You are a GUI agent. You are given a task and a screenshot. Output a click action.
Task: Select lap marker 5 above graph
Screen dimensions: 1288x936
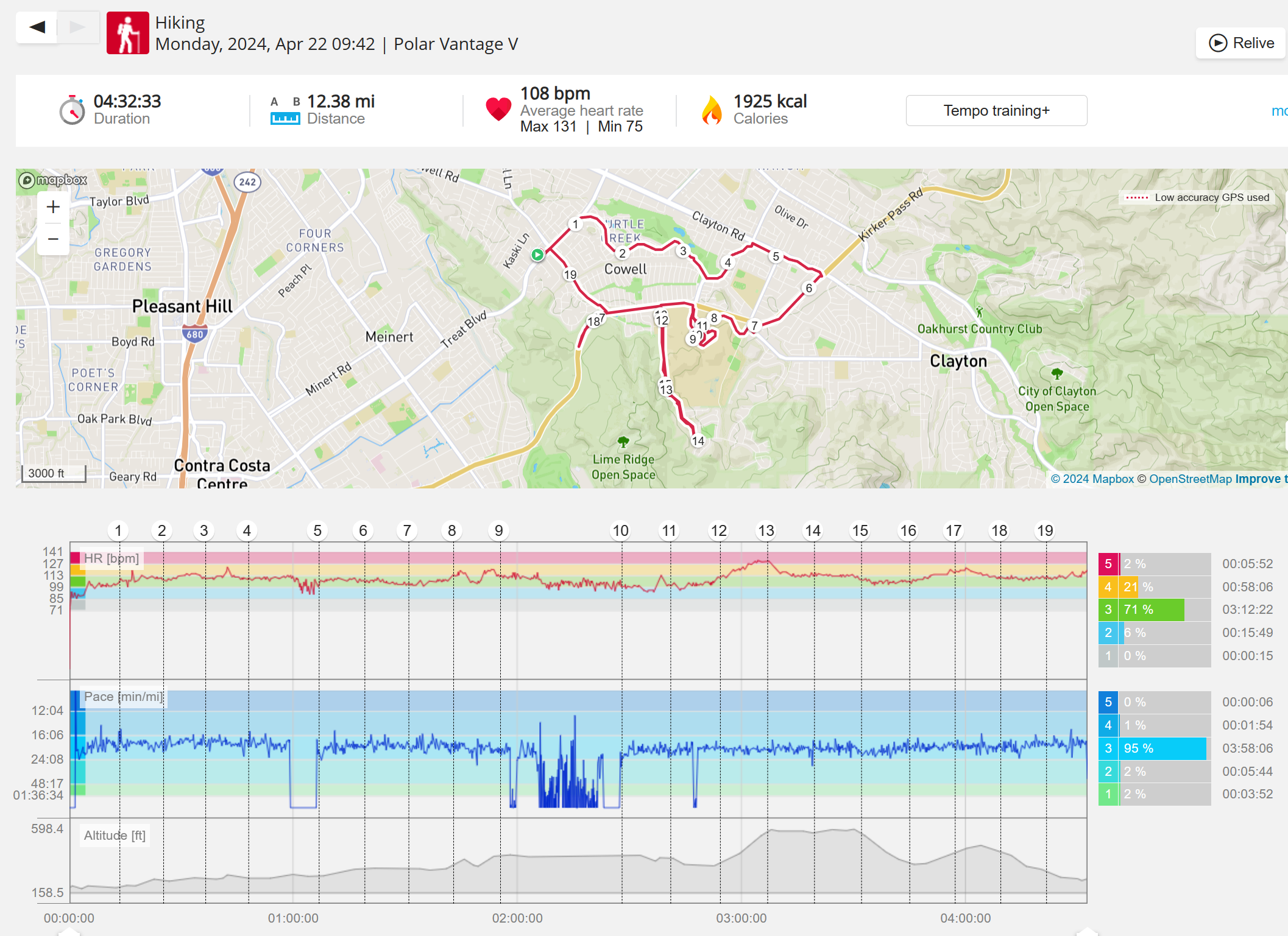[317, 531]
